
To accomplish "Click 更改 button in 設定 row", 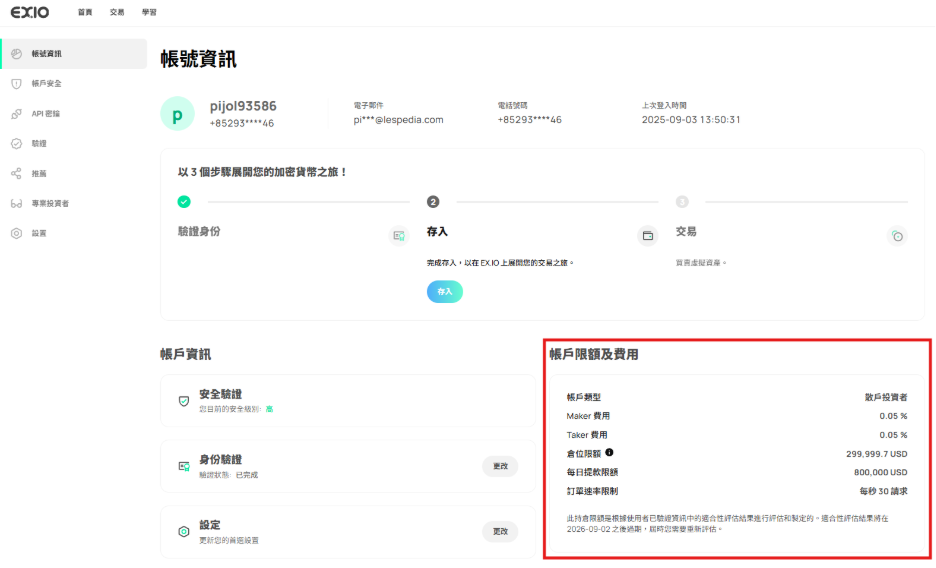I will coord(500,531).
